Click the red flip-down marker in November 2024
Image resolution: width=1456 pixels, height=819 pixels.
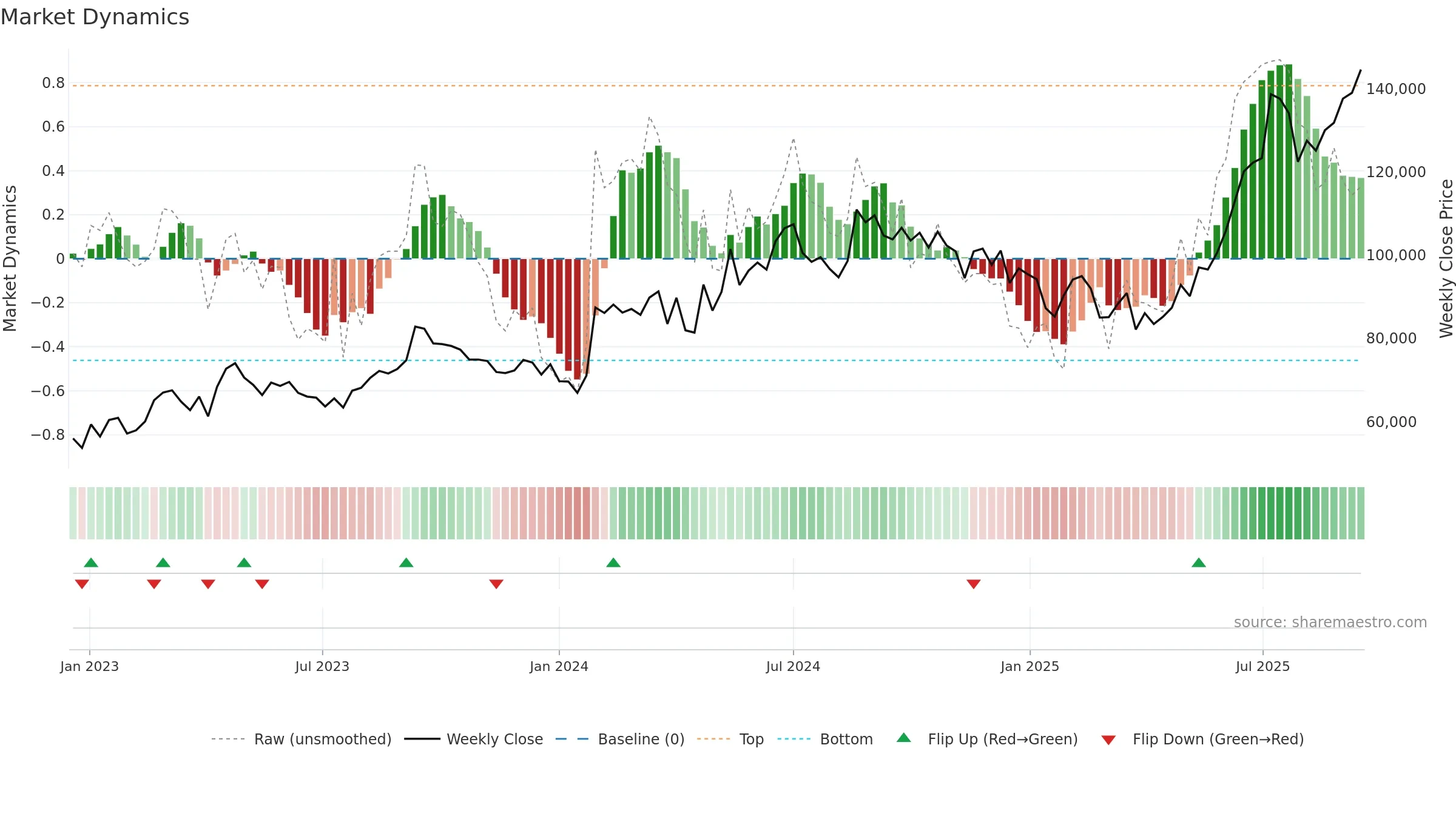974,584
